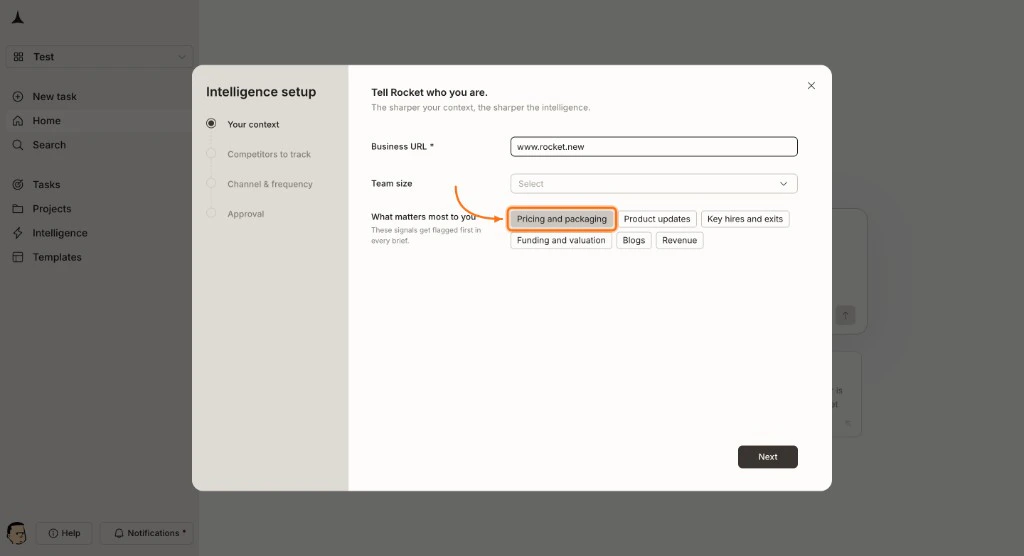Expand the Team size dropdown
1024x556 pixels.
point(654,184)
